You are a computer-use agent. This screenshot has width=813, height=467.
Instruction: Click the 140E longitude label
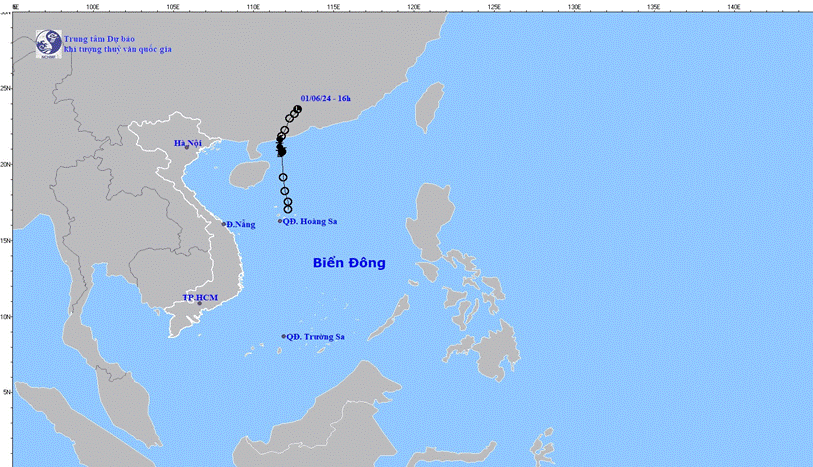pos(734,7)
